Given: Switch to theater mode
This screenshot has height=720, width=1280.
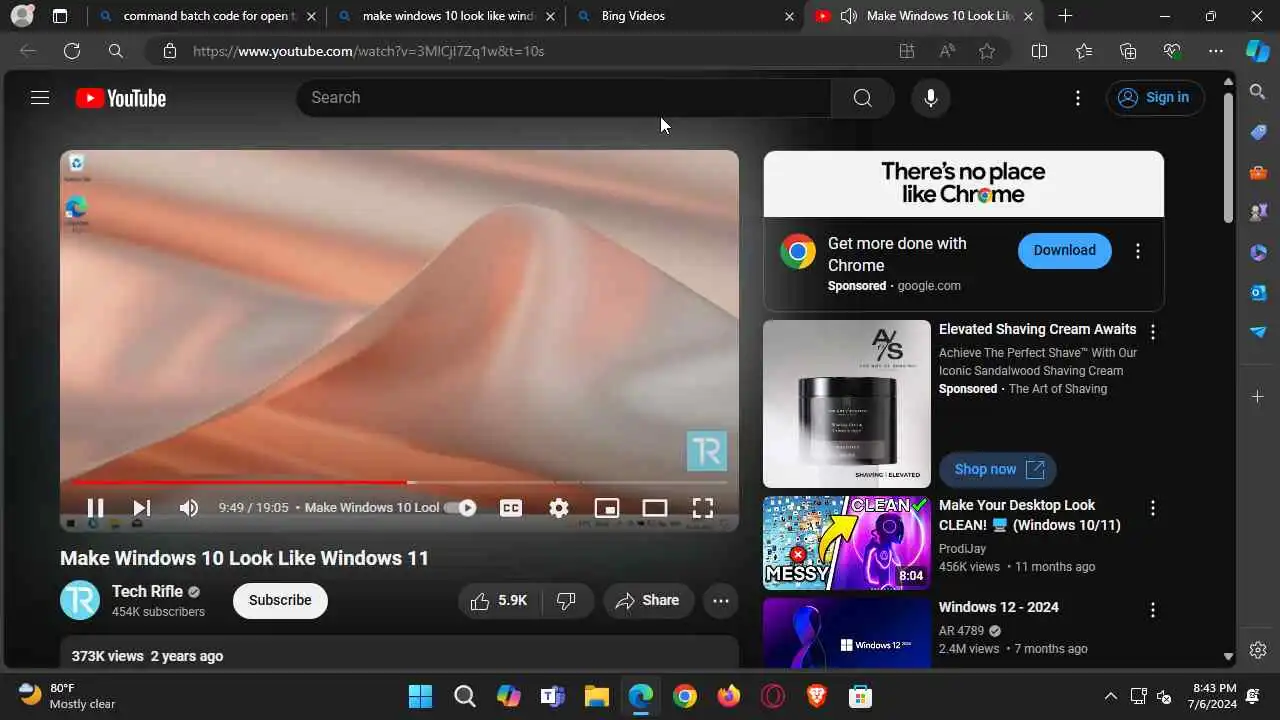Looking at the screenshot, I should point(655,508).
